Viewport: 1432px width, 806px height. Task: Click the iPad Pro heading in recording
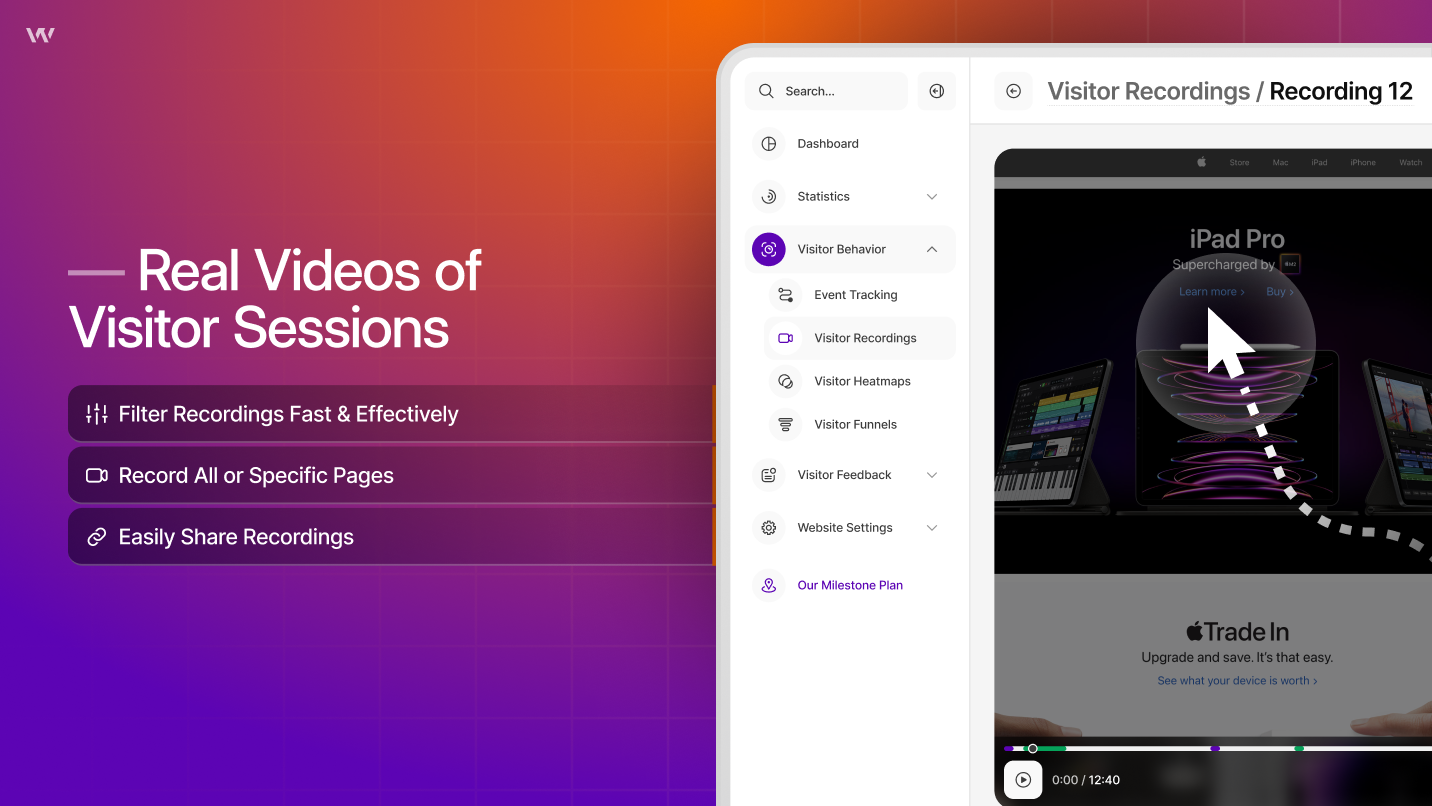(x=1237, y=239)
